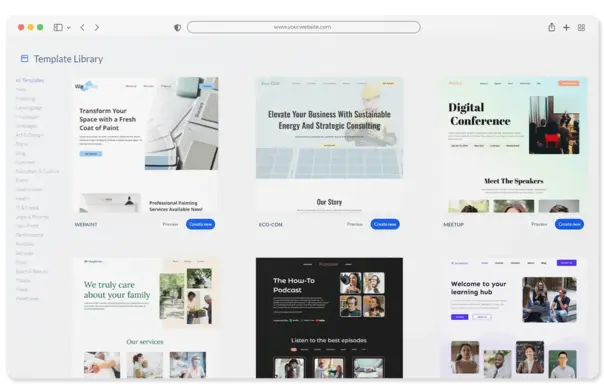Screen dimensions: 604x387
Task: Open The How-To Podcast template thumbnail
Action: 329,318
